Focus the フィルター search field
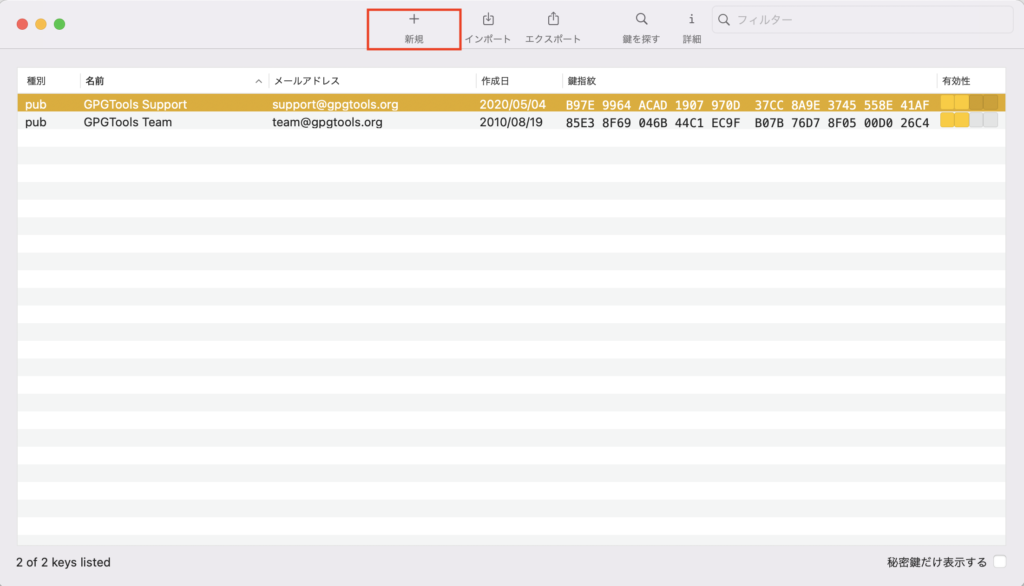 point(863,20)
